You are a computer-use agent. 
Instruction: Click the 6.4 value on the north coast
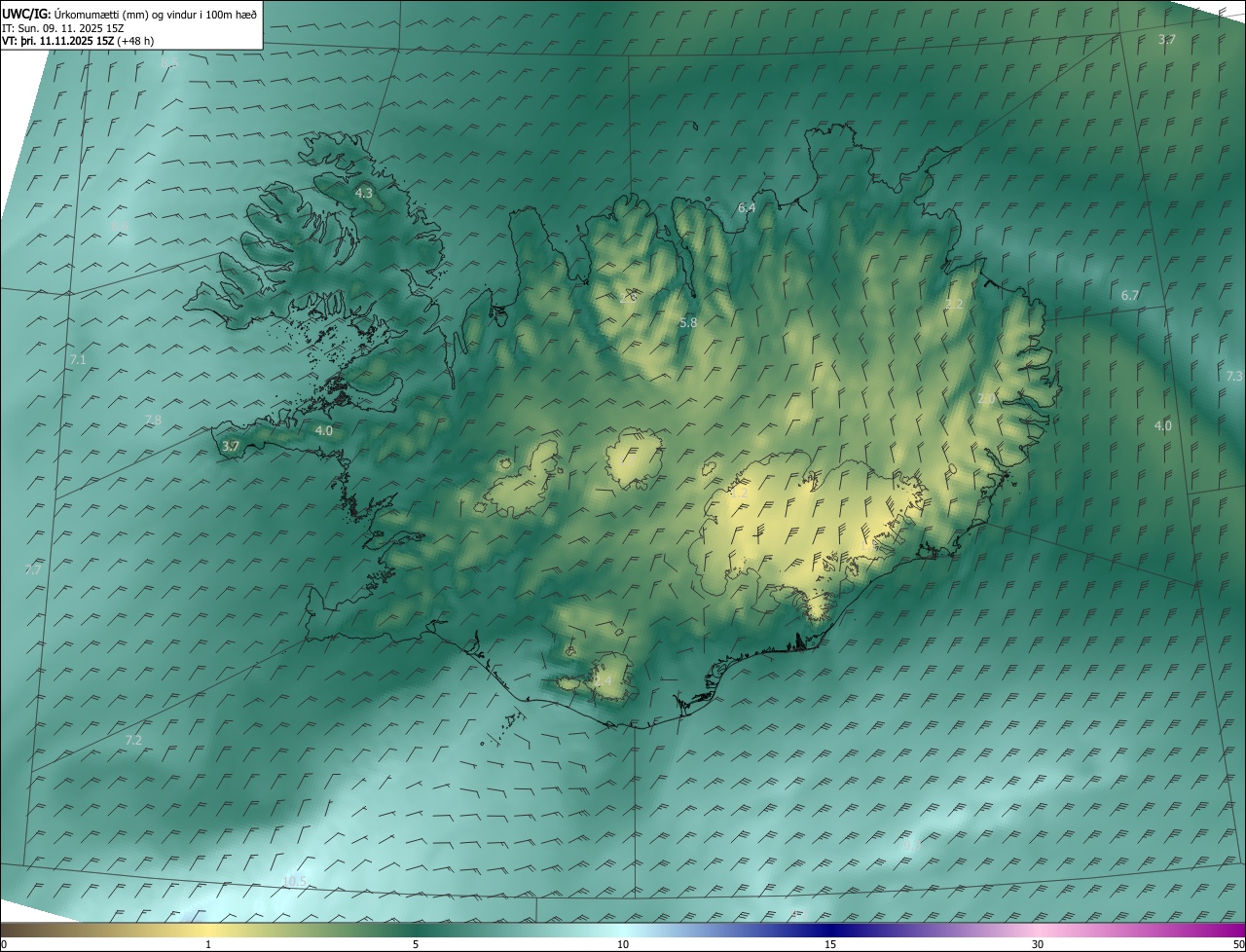click(x=747, y=207)
